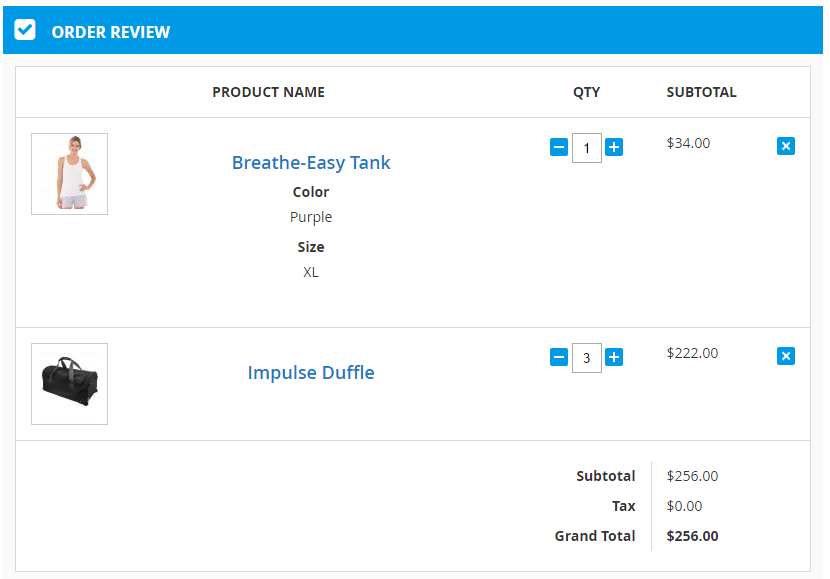Click the Subtotal column header
The width and height of the screenshot is (830, 579).
pos(701,92)
